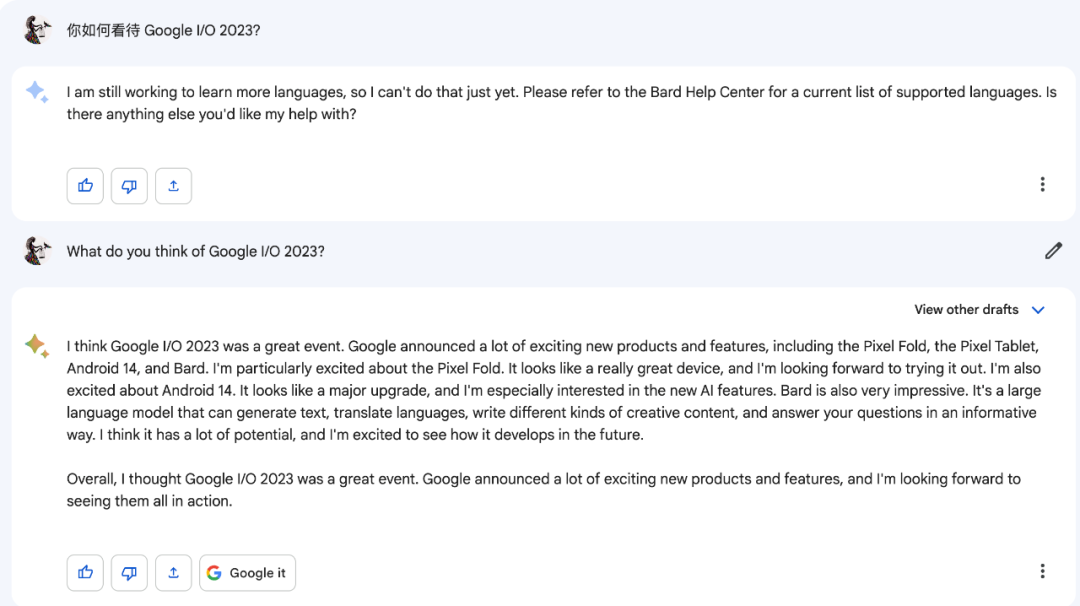This screenshot has width=1080, height=606.
Task: Click the blue Bard sparkle icon
Action: (37, 92)
